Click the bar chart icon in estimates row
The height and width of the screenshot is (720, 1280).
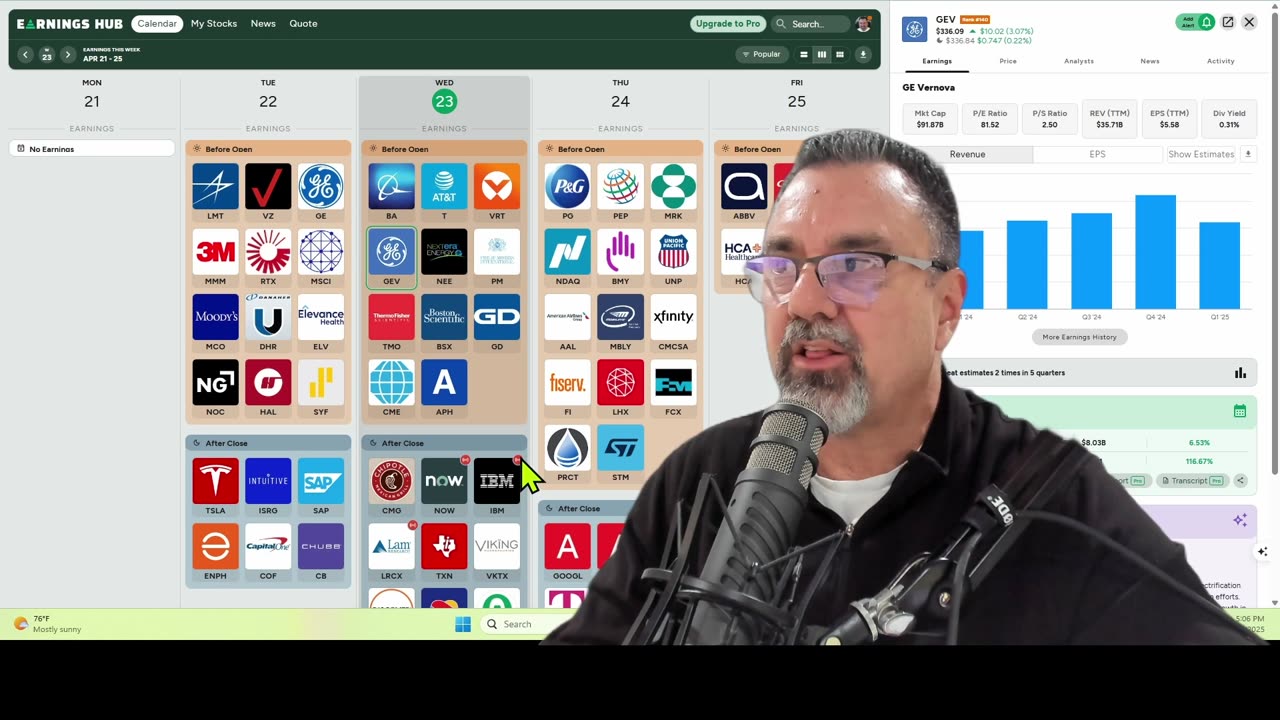pyautogui.click(x=1240, y=373)
